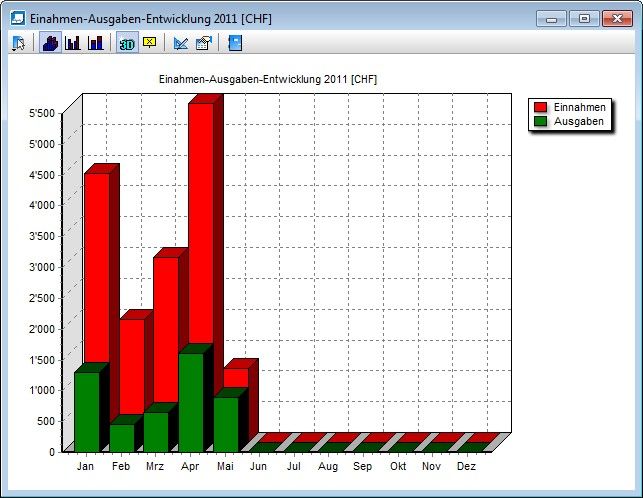Click the Feb axis label

point(121,466)
